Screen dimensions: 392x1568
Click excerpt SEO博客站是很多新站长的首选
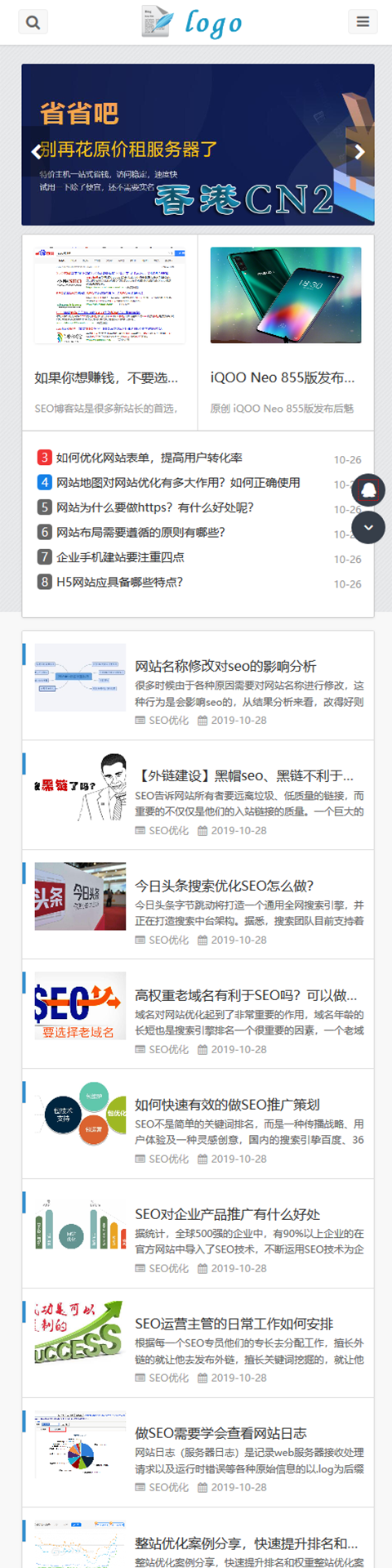[x=106, y=408]
